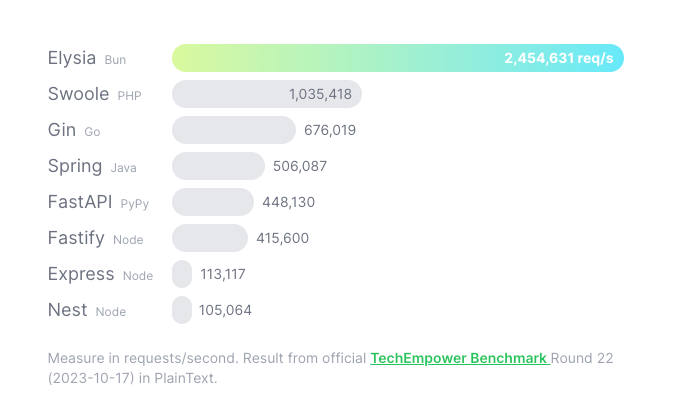The image size is (696, 413).
Task: Select the Spring benchmark bar
Action: pos(218,166)
